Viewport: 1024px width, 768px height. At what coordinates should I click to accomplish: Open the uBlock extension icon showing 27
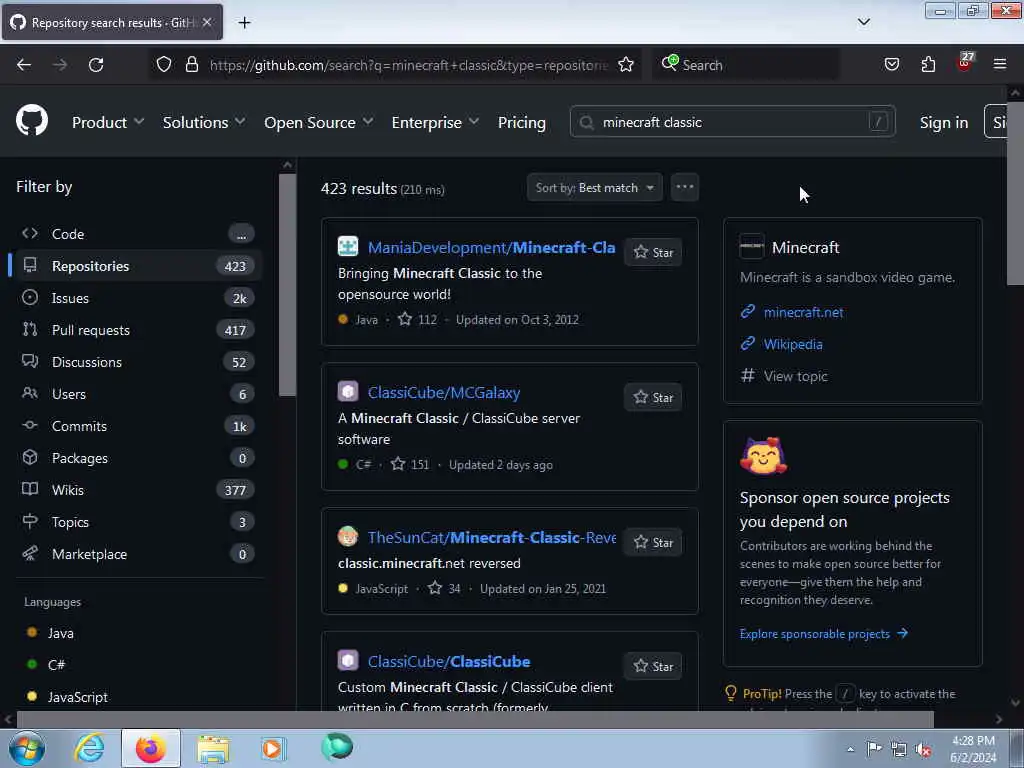[x=965, y=62]
